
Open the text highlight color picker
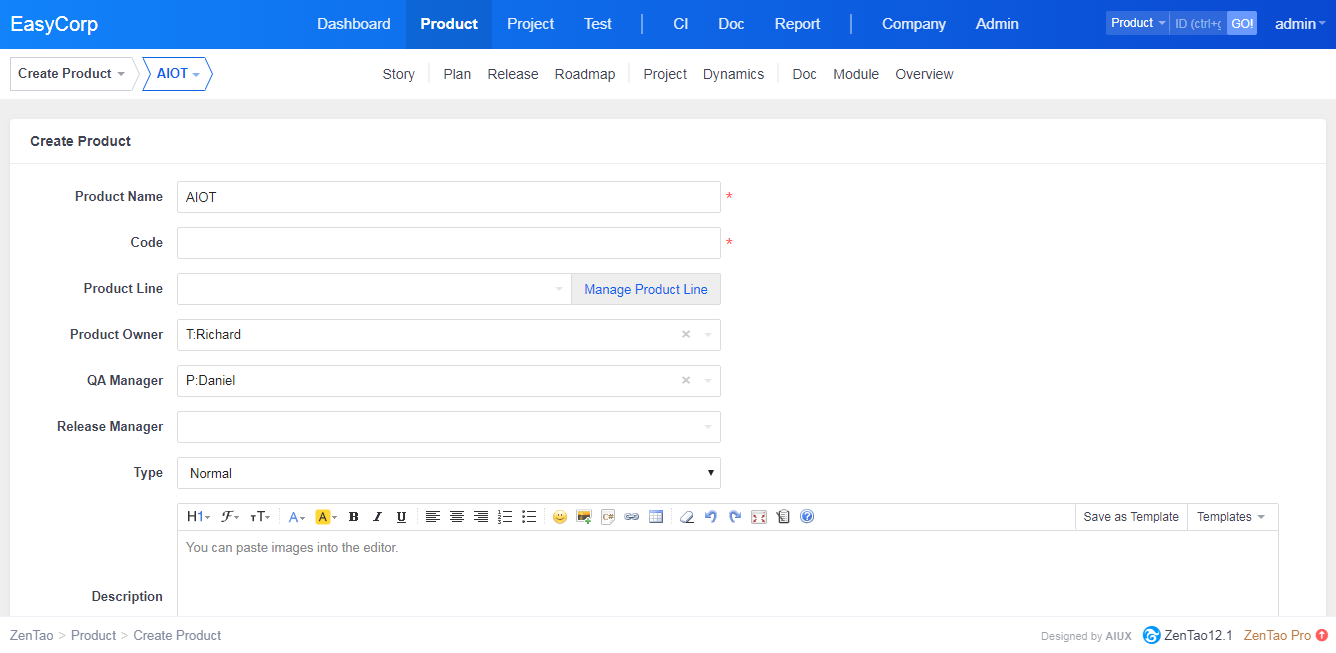[326, 517]
